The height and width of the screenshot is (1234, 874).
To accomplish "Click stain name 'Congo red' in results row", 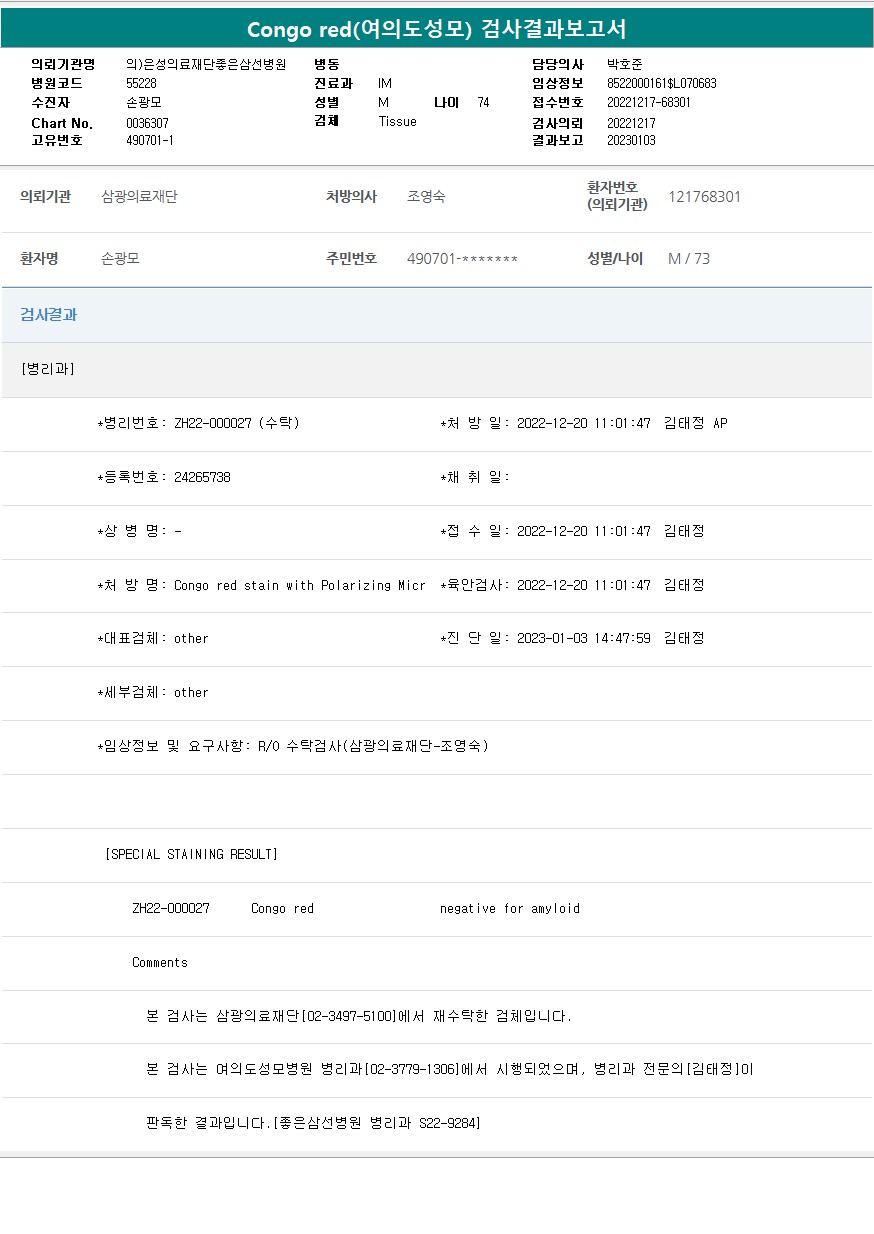I will coord(282,908).
